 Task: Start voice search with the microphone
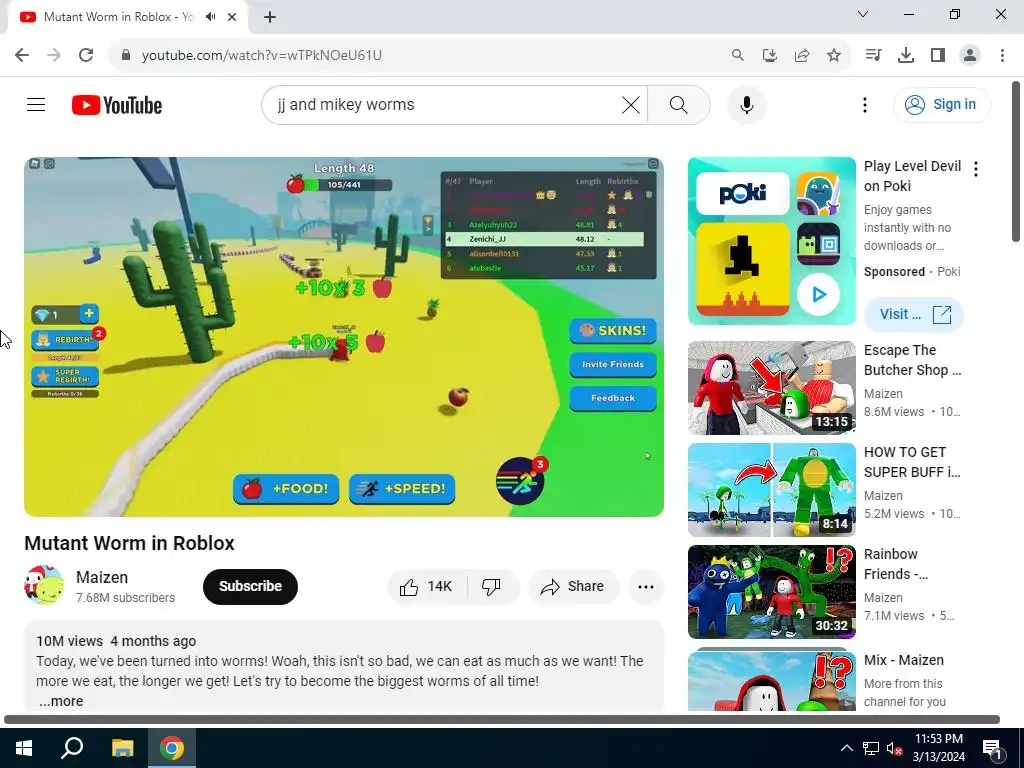[x=746, y=104]
